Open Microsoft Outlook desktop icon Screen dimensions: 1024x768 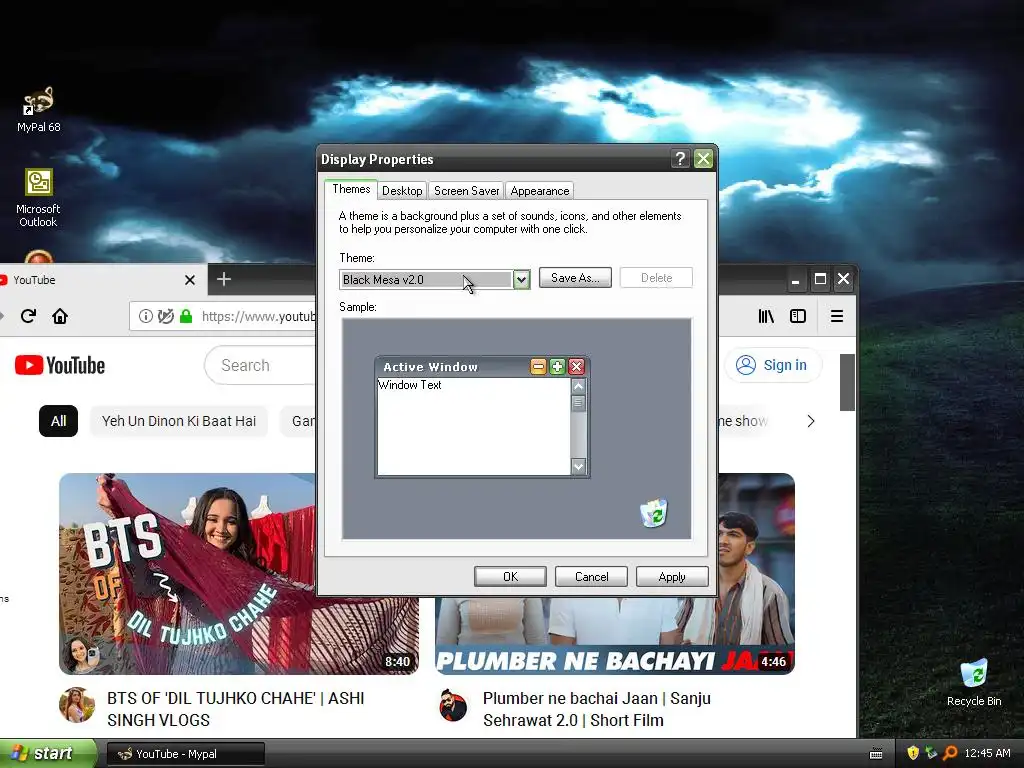click(x=39, y=198)
